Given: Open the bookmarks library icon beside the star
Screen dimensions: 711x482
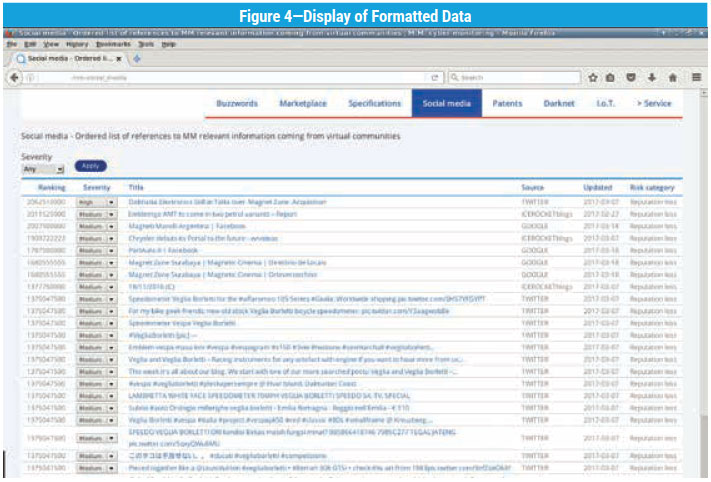Looking at the screenshot, I should pyautogui.click(x=610, y=78).
